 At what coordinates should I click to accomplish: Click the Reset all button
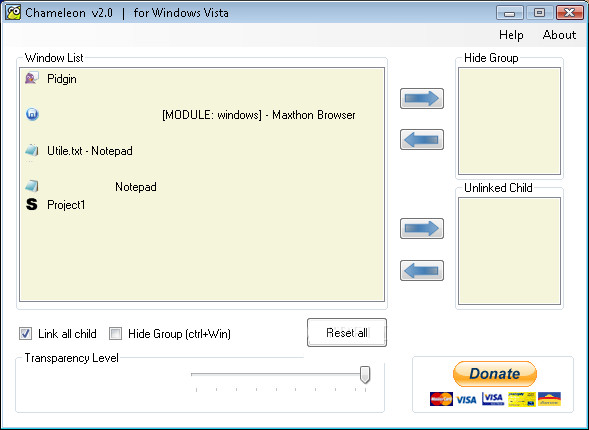[x=347, y=333]
